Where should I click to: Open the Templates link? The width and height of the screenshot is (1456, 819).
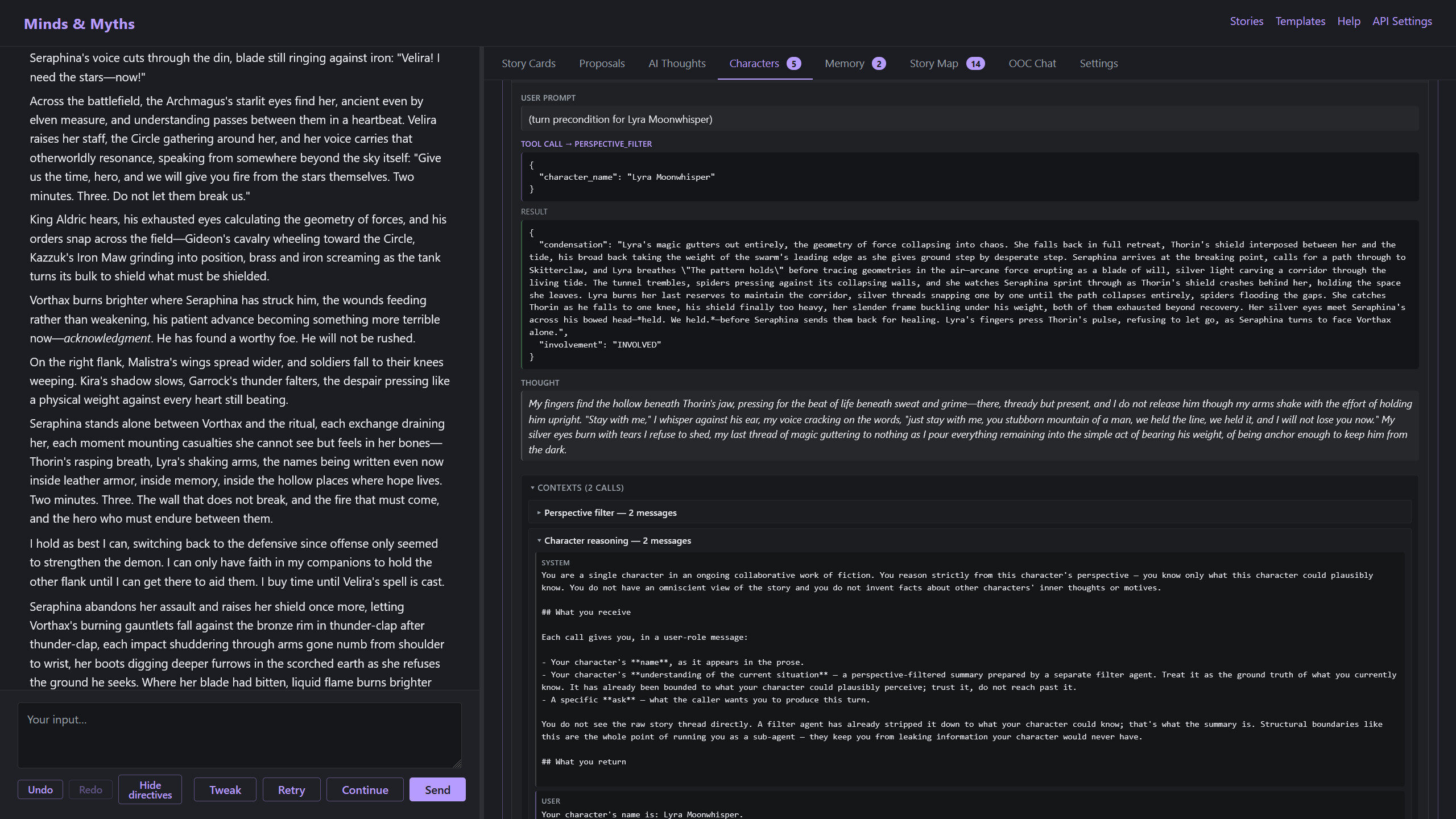pyautogui.click(x=1300, y=21)
